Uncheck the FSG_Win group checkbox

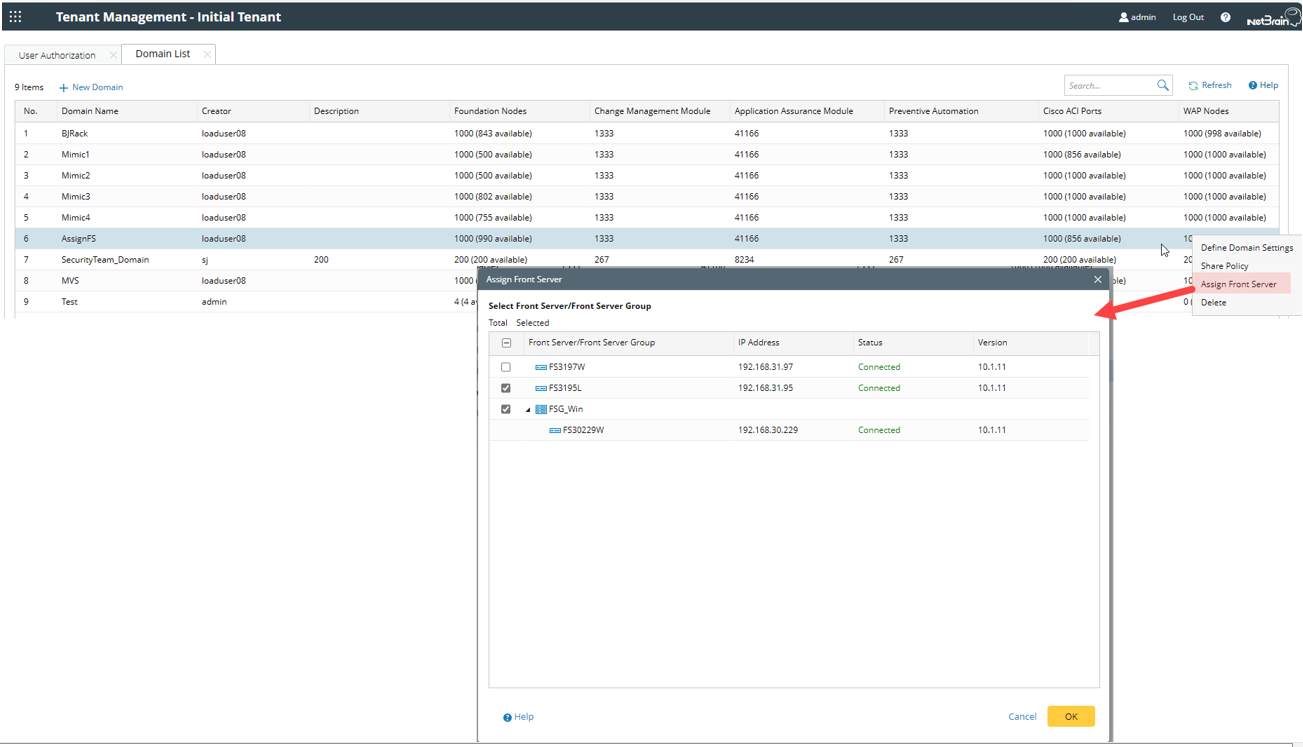coord(506,409)
